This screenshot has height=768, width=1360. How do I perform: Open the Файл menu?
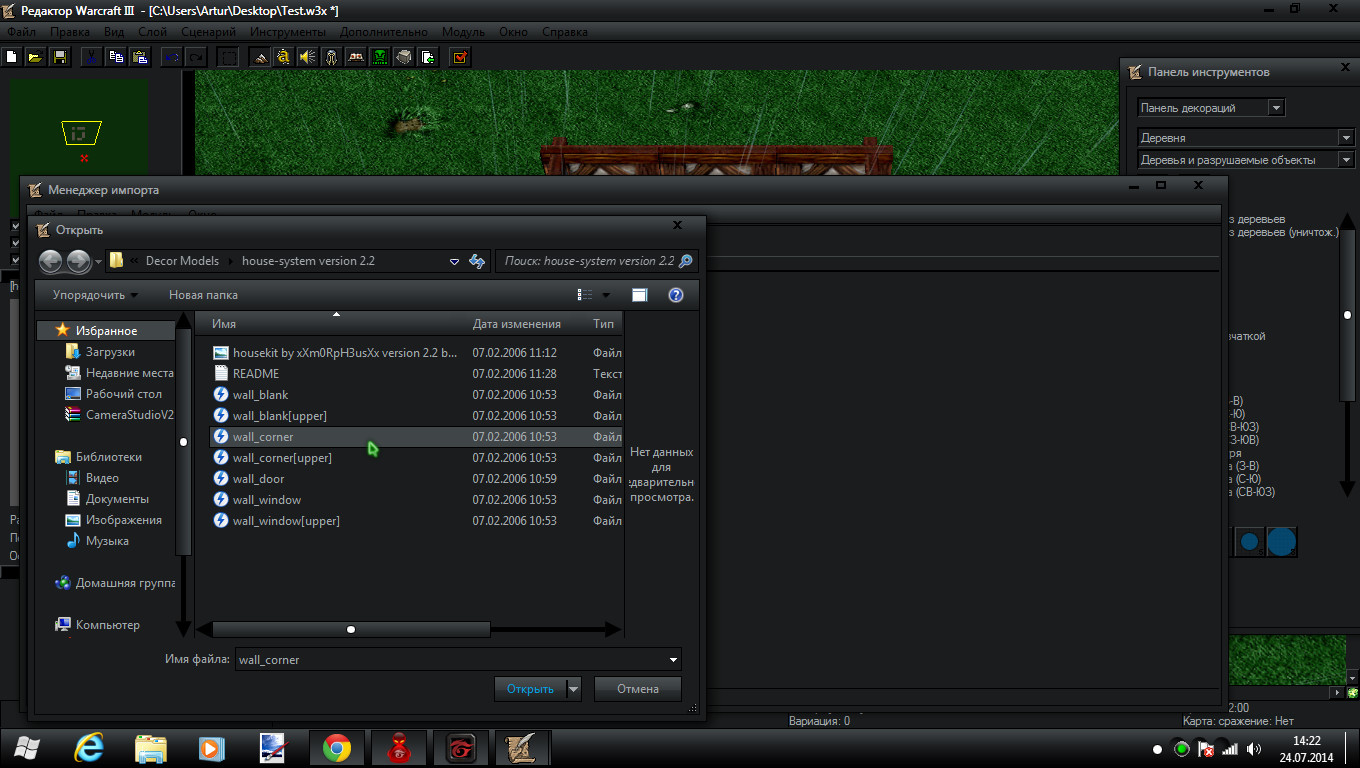click(21, 32)
